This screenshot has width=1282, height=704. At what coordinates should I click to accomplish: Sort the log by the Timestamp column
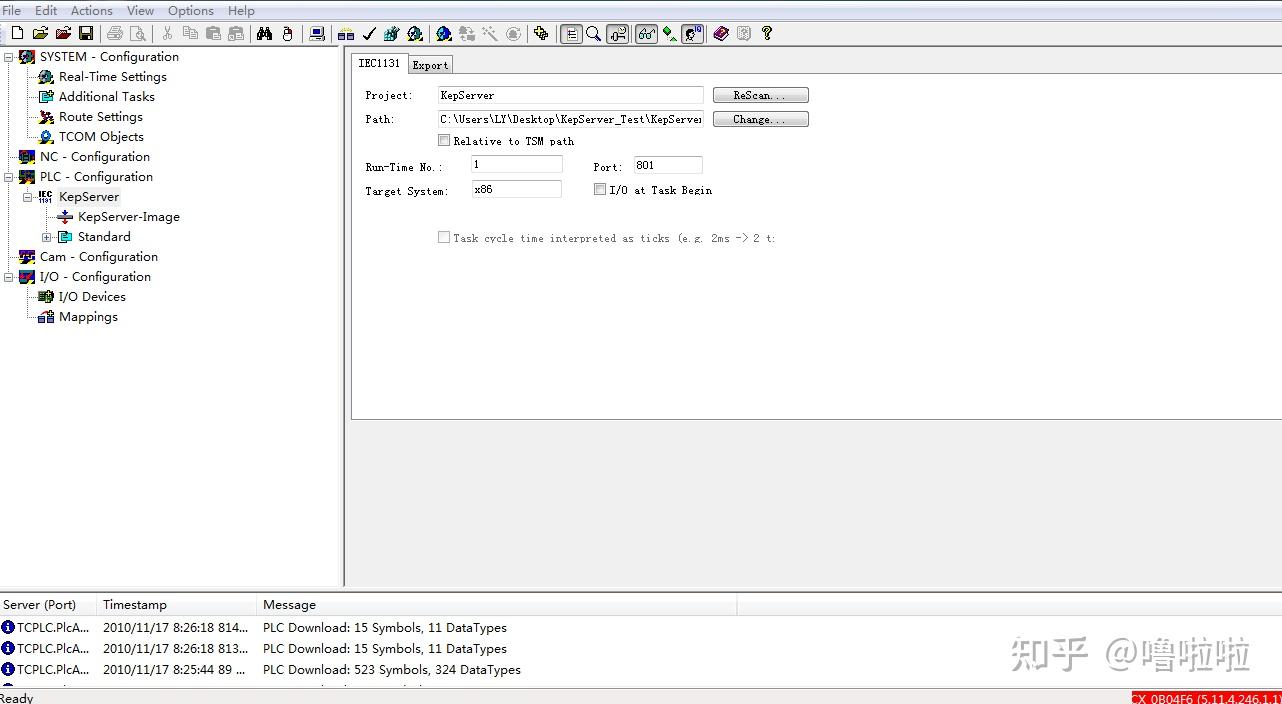[177, 604]
